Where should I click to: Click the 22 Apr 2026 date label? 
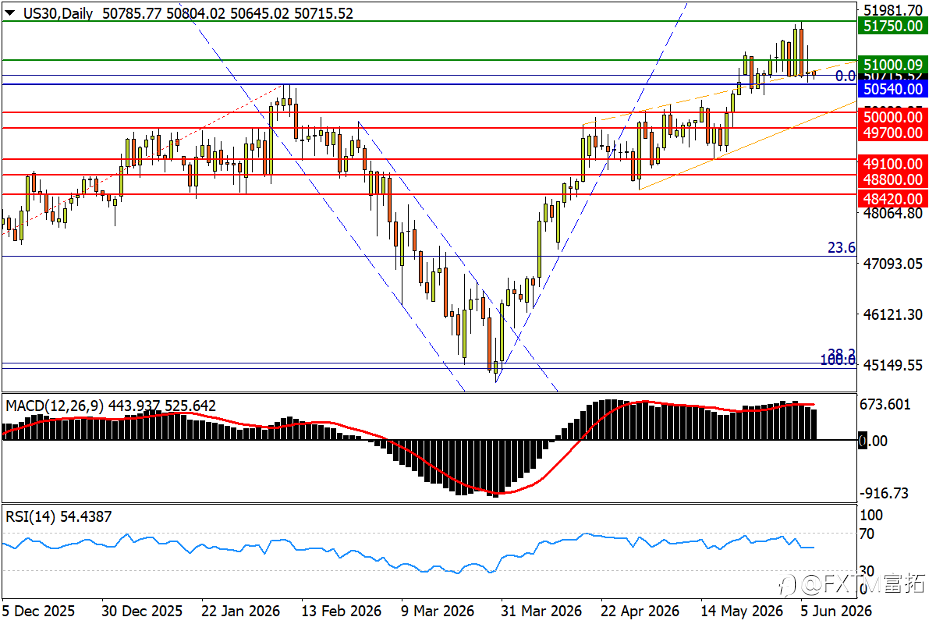point(640,611)
